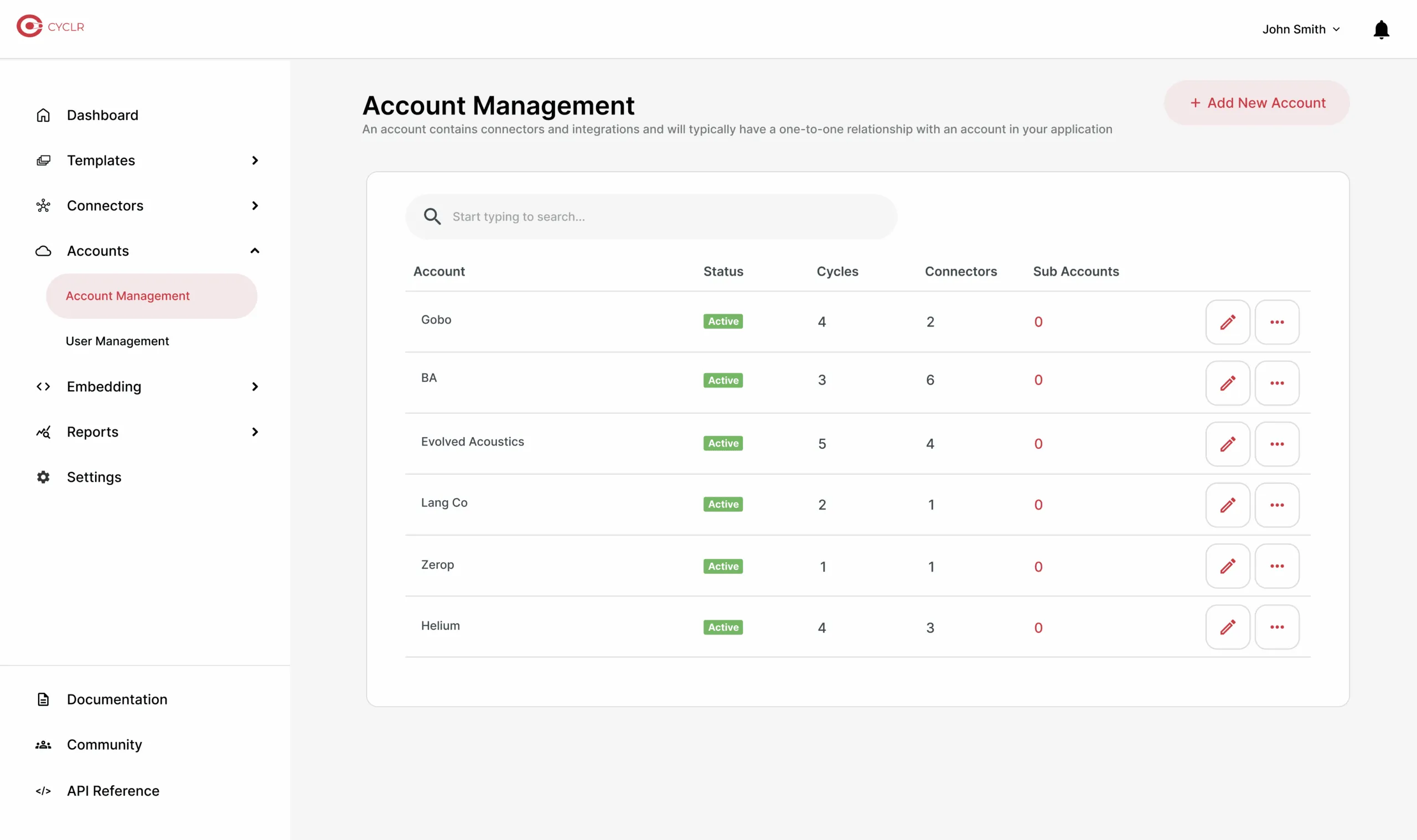
Task: Click the Community people icon
Action: pyautogui.click(x=43, y=744)
